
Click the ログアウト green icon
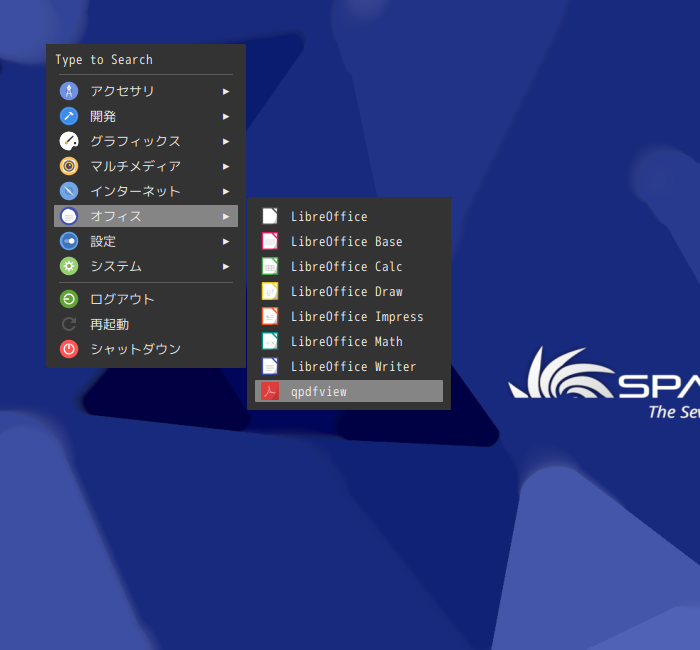click(x=69, y=299)
